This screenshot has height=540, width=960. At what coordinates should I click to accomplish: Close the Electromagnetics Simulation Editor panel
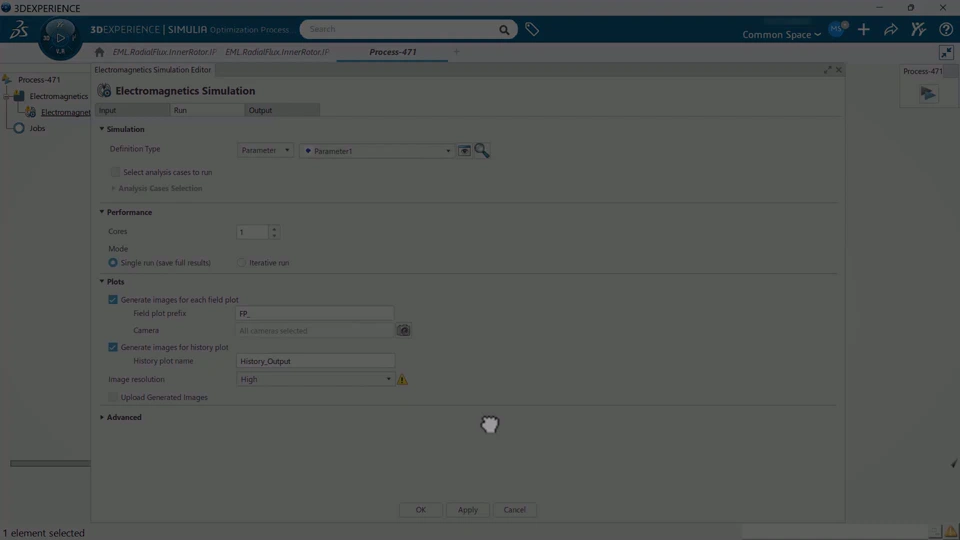click(x=839, y=70)
